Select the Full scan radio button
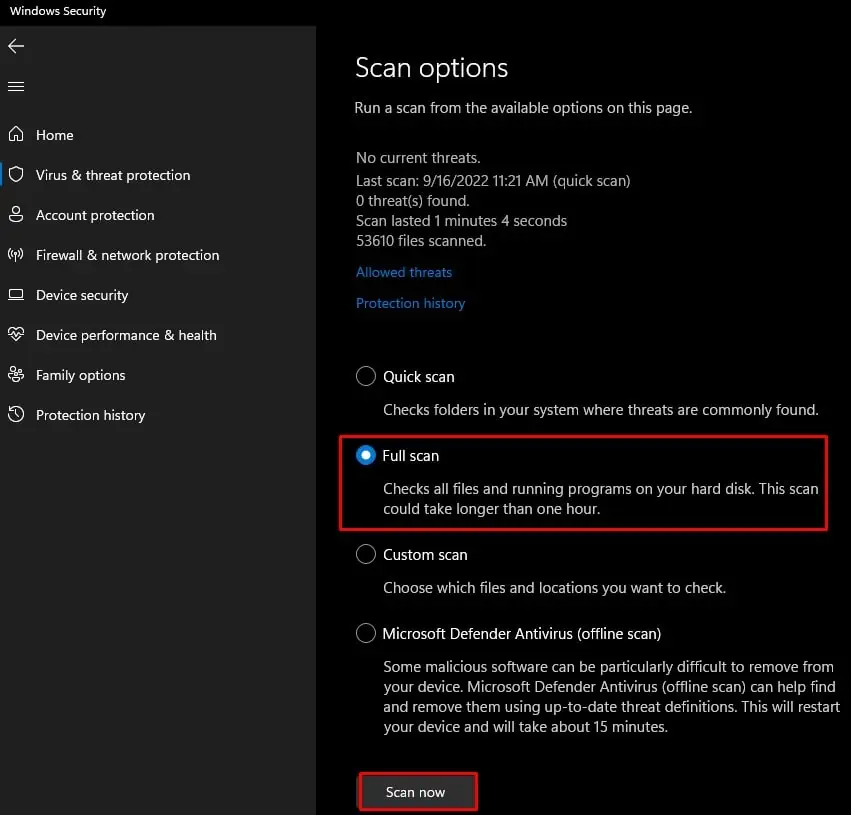The height and width of the screenshot is (815, 851). tap(366, 455)
